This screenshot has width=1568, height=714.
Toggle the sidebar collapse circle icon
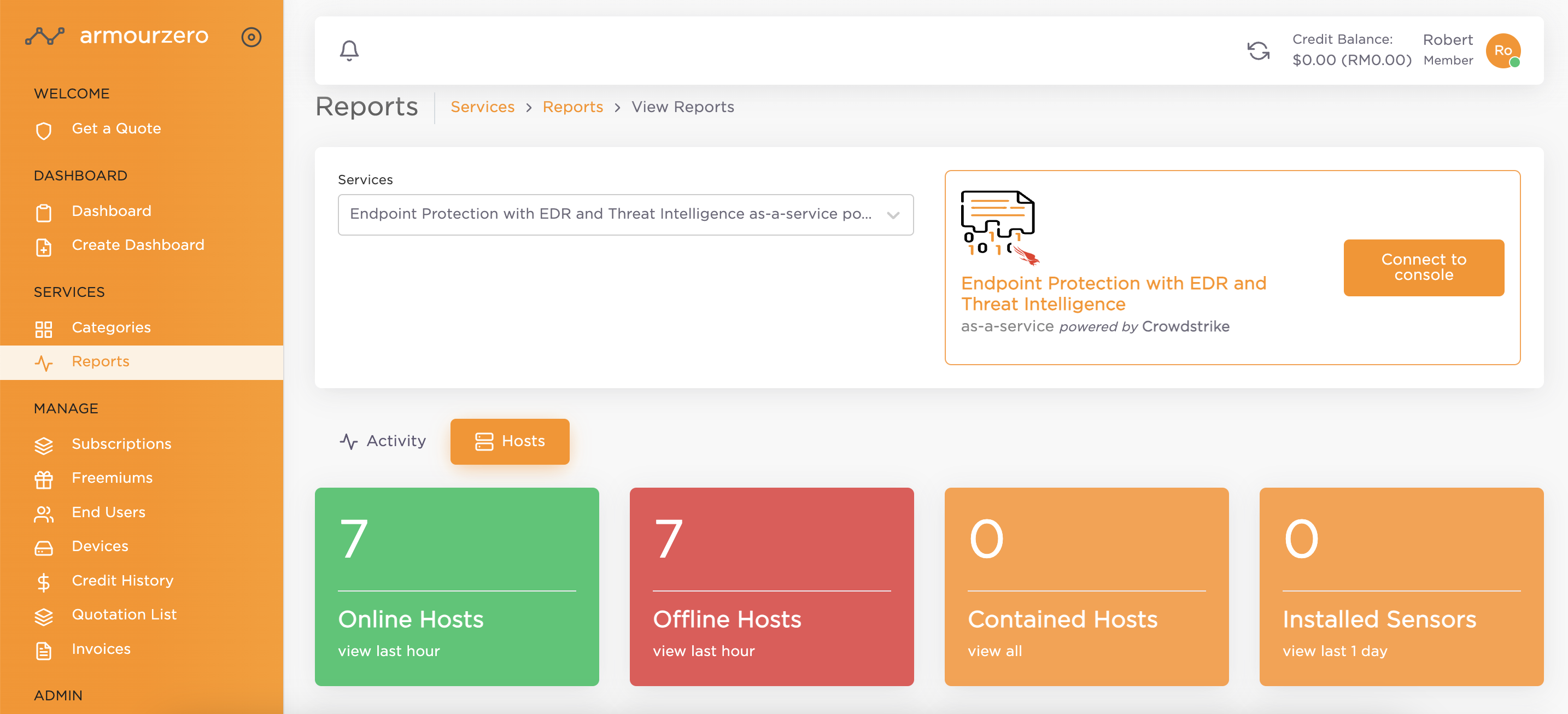[x=251, y=37]
